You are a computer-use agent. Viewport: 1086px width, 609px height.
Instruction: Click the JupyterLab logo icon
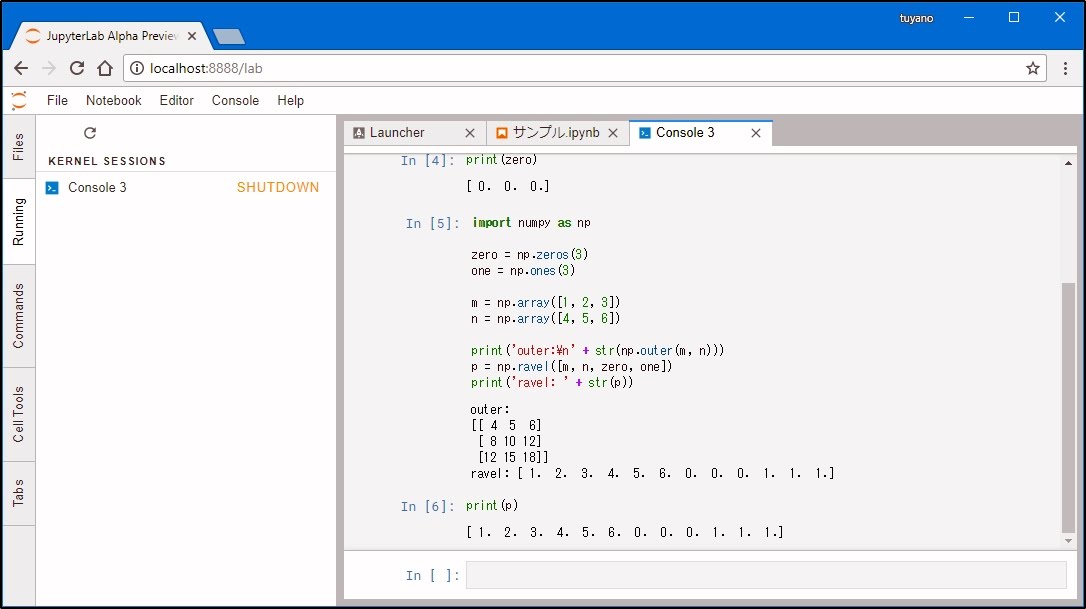tap(19, 100)
